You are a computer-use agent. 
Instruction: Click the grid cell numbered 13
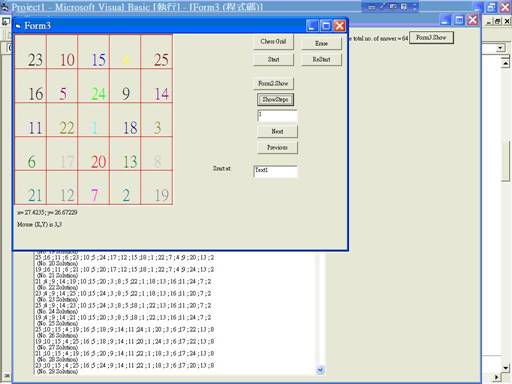click(x=125, y=154)
